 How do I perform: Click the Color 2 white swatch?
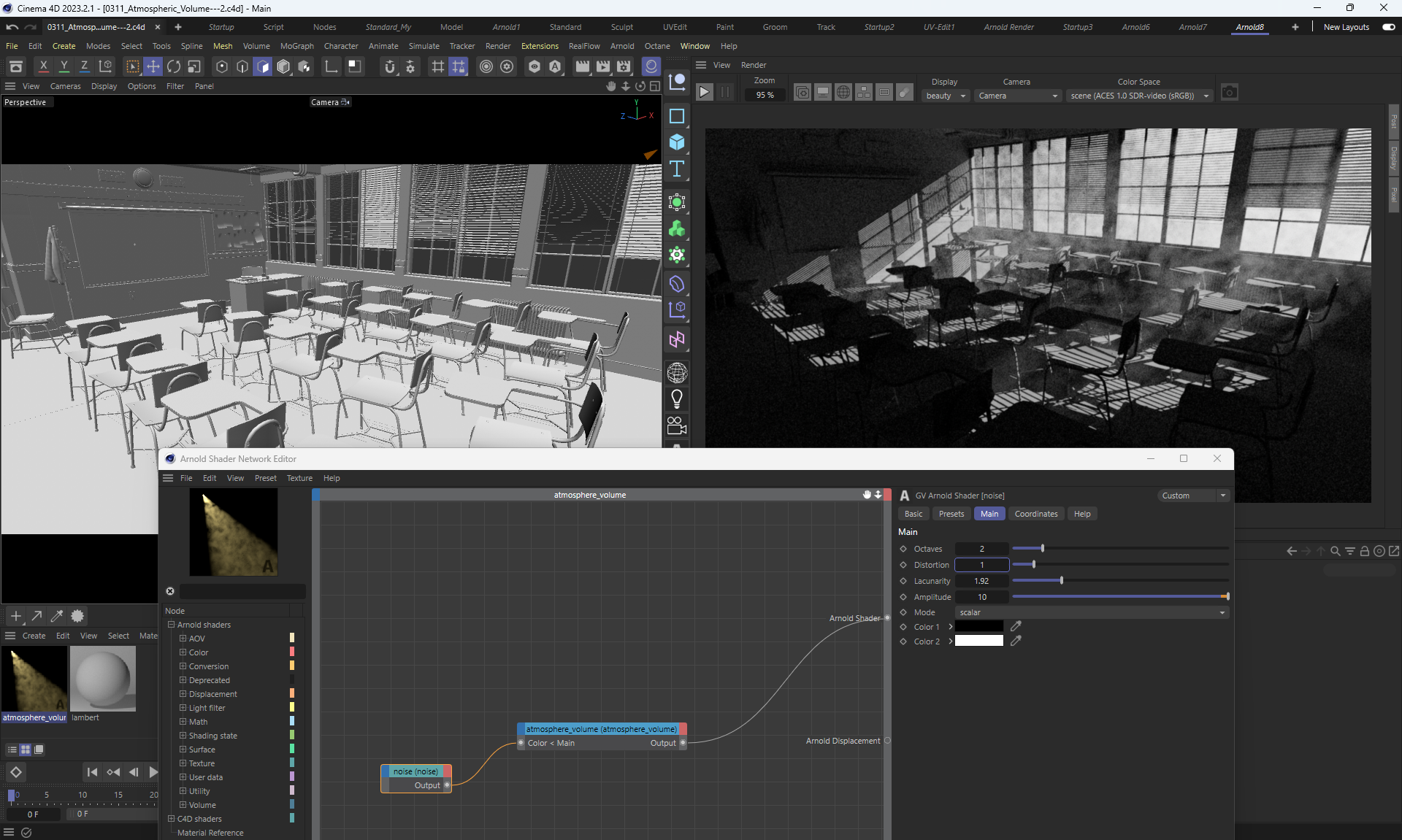[x=978, y=641]
